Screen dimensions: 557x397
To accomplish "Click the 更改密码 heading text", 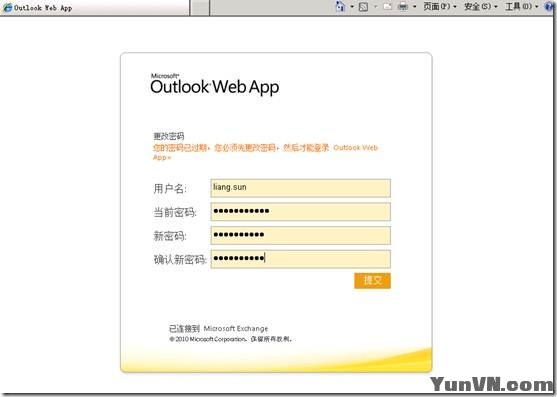I will tap(169, 136).
